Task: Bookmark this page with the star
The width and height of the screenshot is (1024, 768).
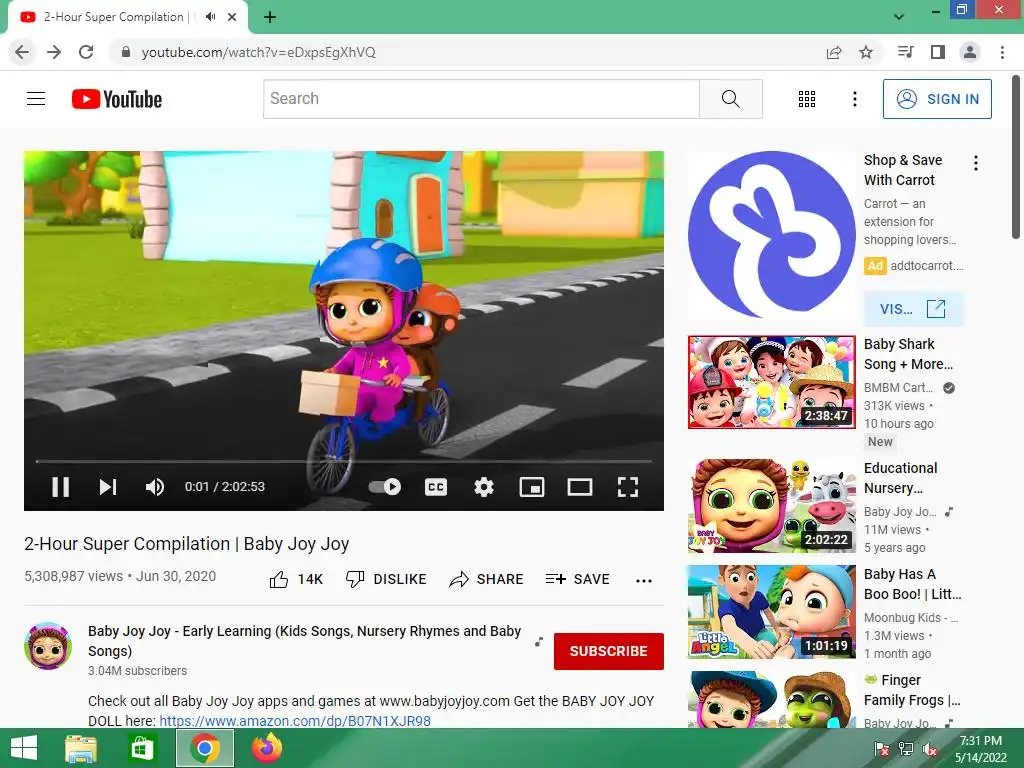Action: click(866, 52)
